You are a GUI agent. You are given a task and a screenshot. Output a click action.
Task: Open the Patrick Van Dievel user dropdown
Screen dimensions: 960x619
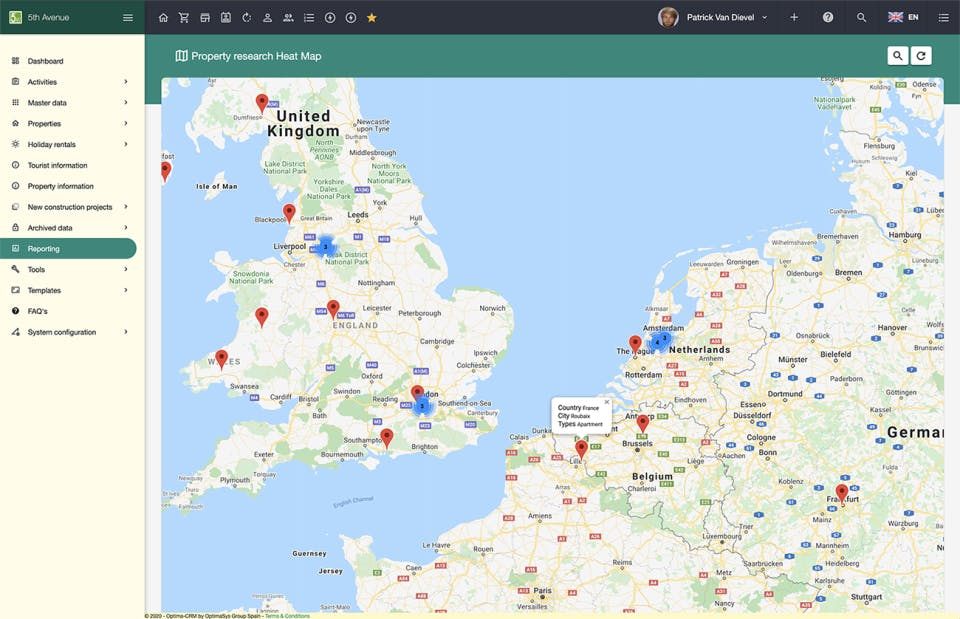tap(727, 17)
